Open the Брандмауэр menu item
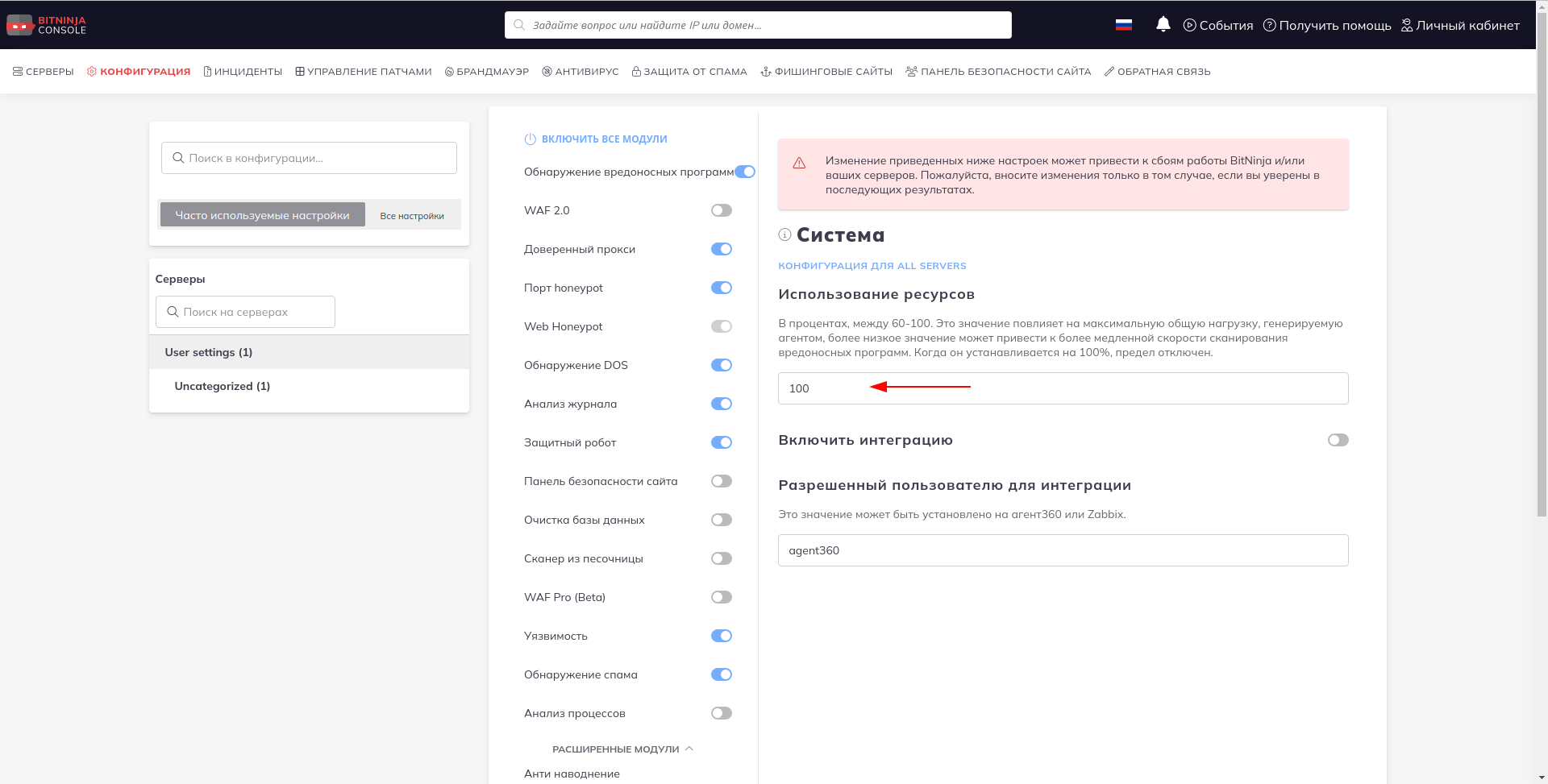 (487, 72)
